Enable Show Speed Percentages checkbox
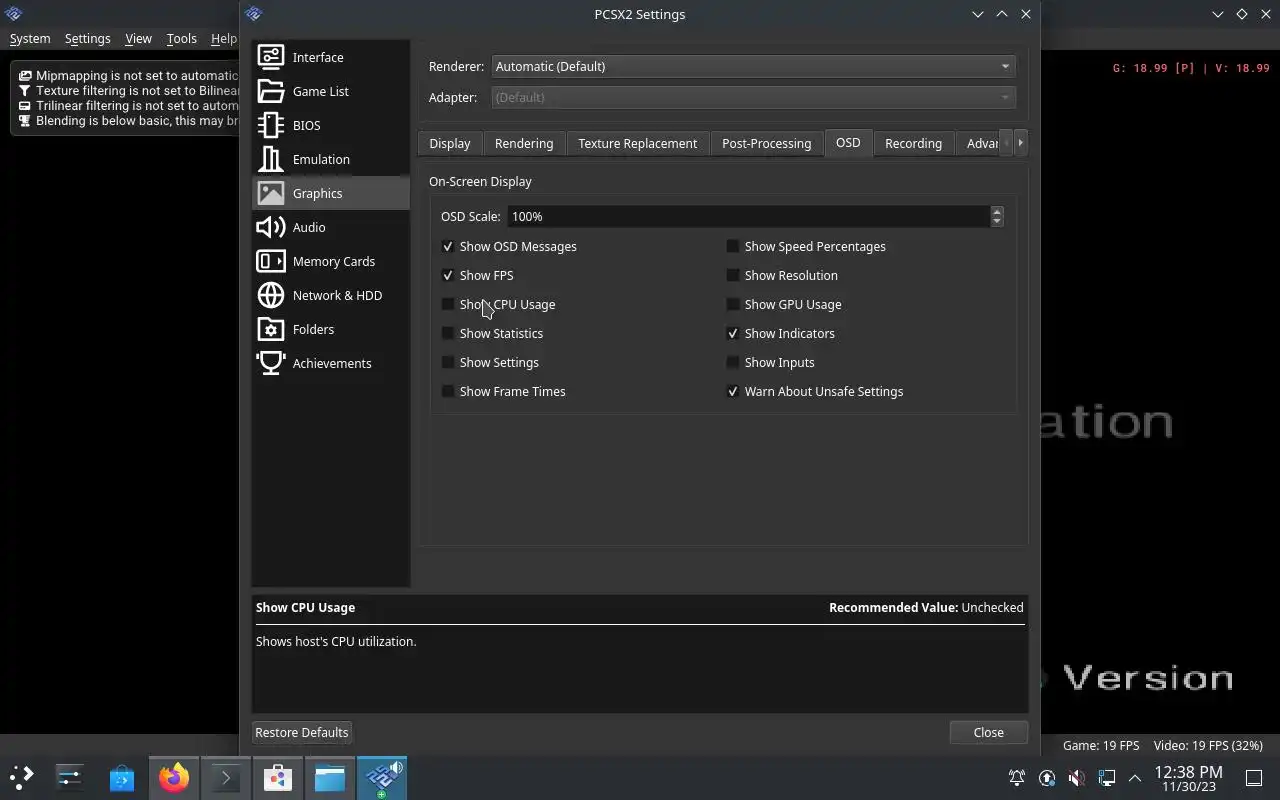The height and width of the screenshot is (800, 1280). click(x=733, y=246)
